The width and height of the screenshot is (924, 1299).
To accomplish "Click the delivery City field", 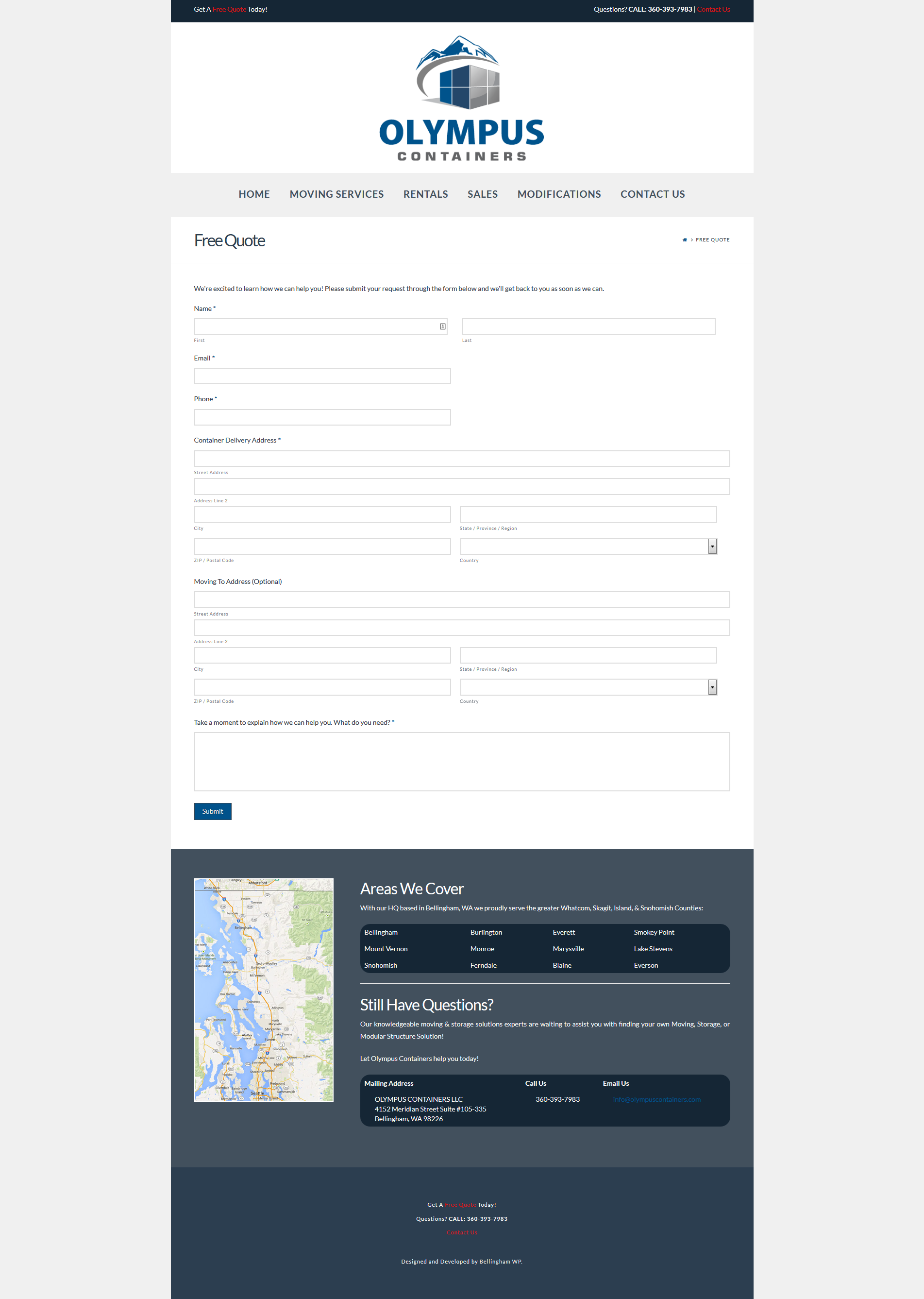I will [322, 514].
